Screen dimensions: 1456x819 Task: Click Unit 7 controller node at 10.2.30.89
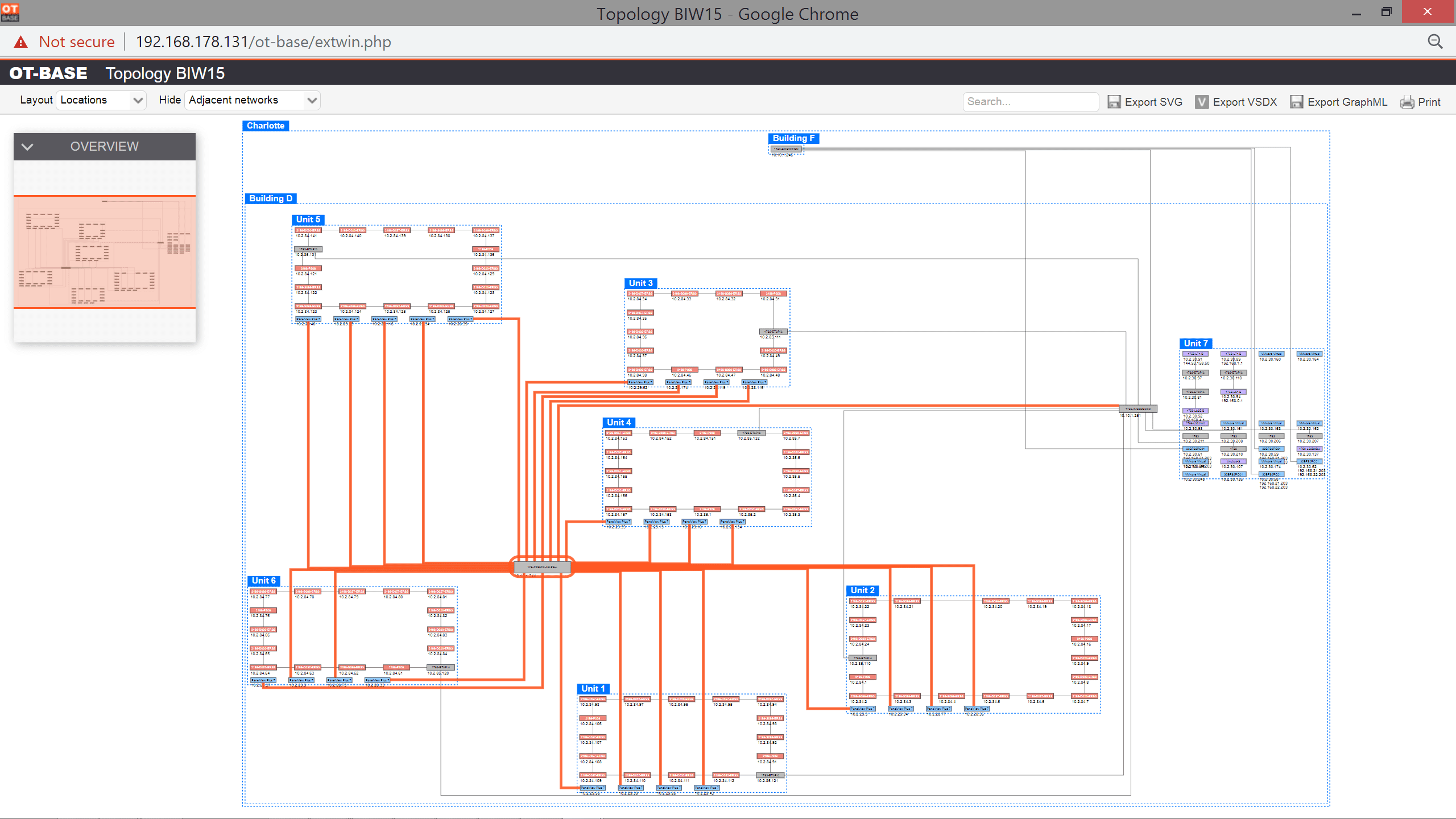click(1234, 354)
